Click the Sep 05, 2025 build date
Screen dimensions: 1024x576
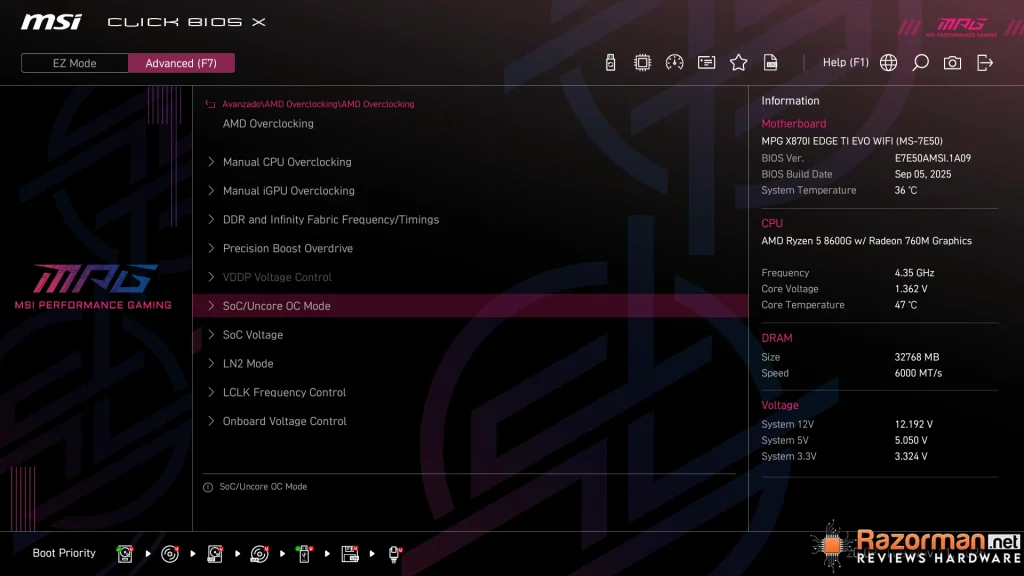click(923, 174)
